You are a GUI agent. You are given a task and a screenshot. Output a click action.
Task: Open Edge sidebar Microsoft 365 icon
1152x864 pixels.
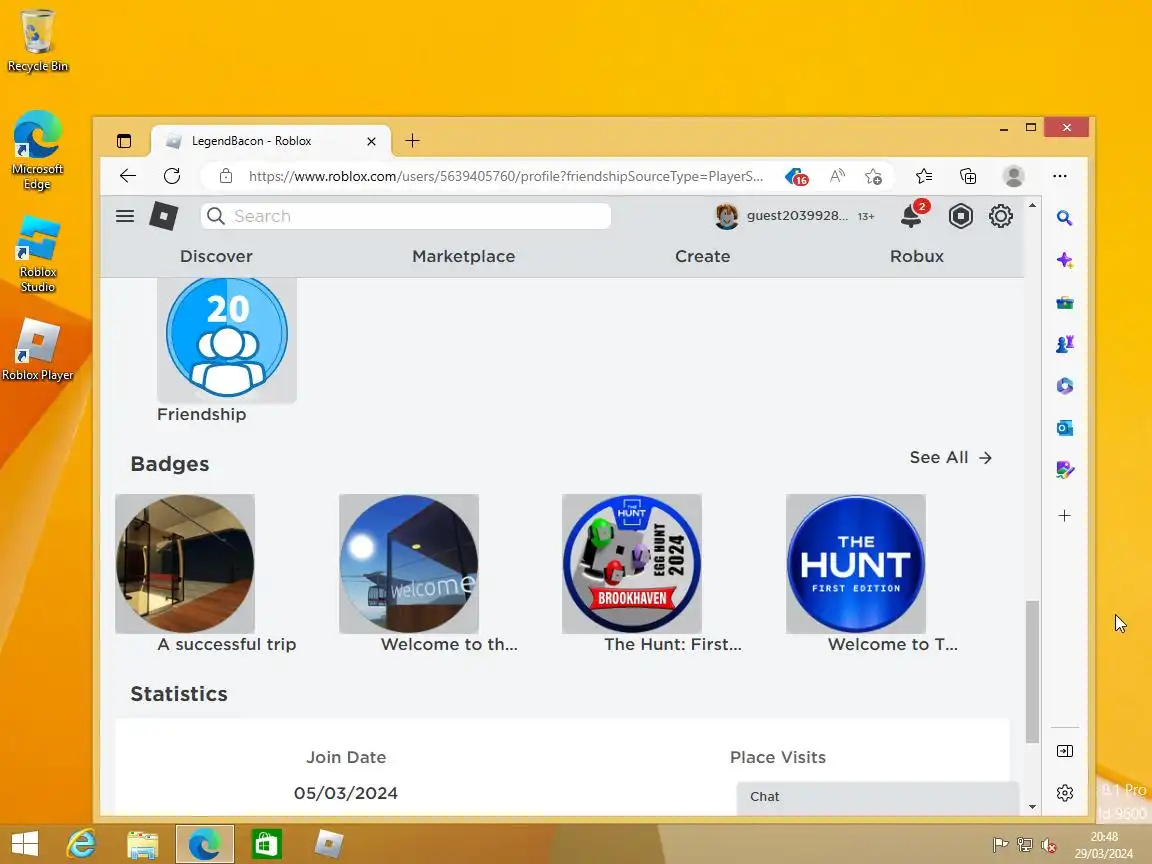(1065, 386)
